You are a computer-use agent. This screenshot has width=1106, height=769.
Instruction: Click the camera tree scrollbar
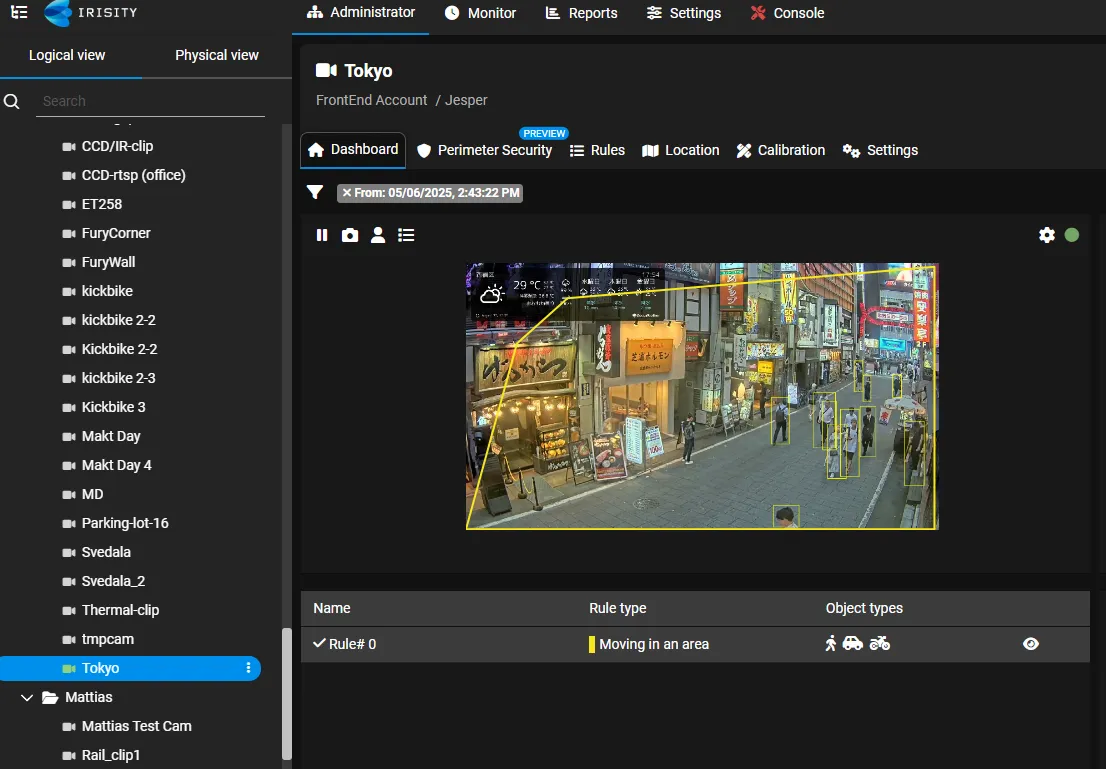coord(286,693)
